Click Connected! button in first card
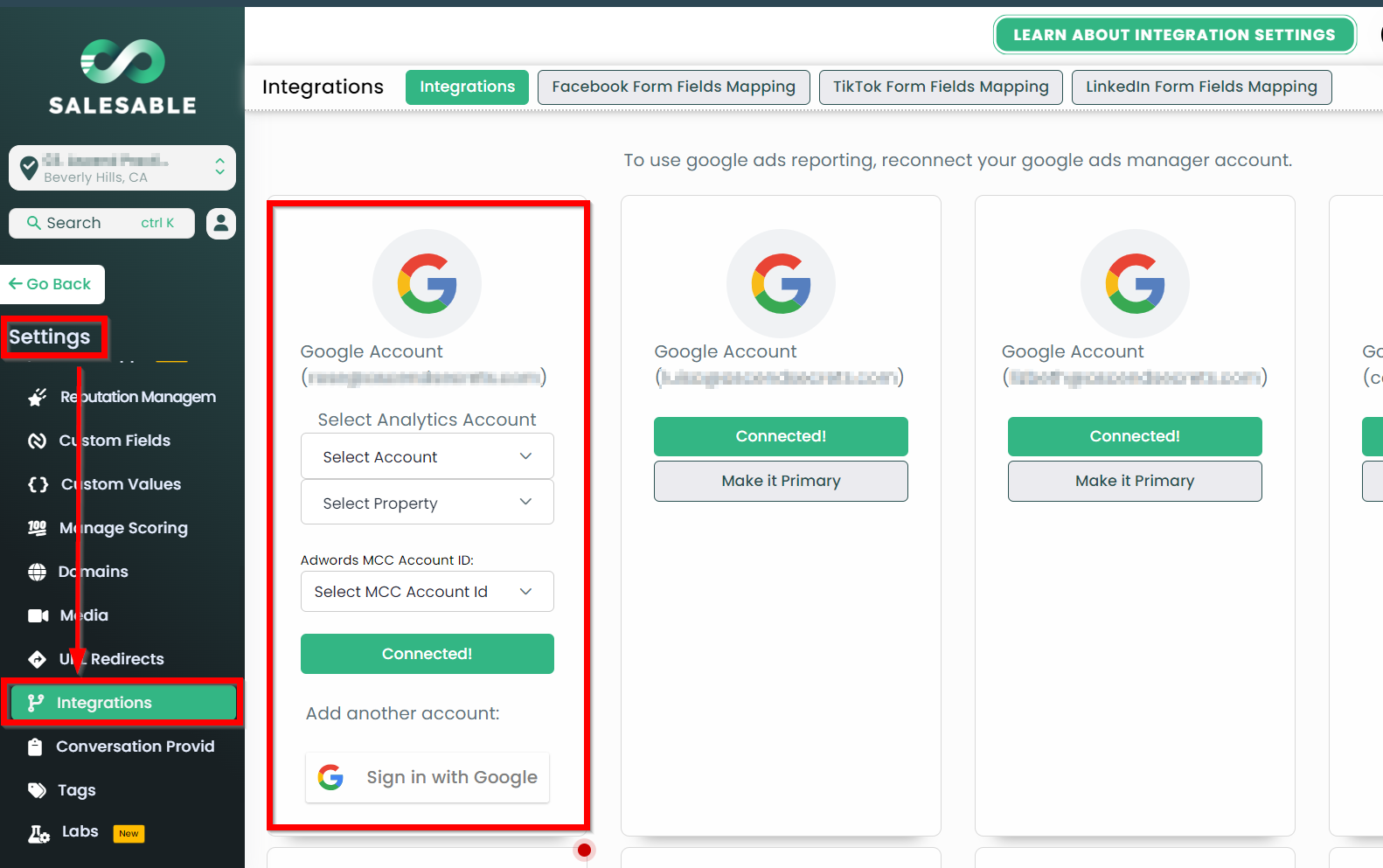Image resolution: width=1383 pixels, height=868 pixels. pyautogui.click(x=427, y=654)
